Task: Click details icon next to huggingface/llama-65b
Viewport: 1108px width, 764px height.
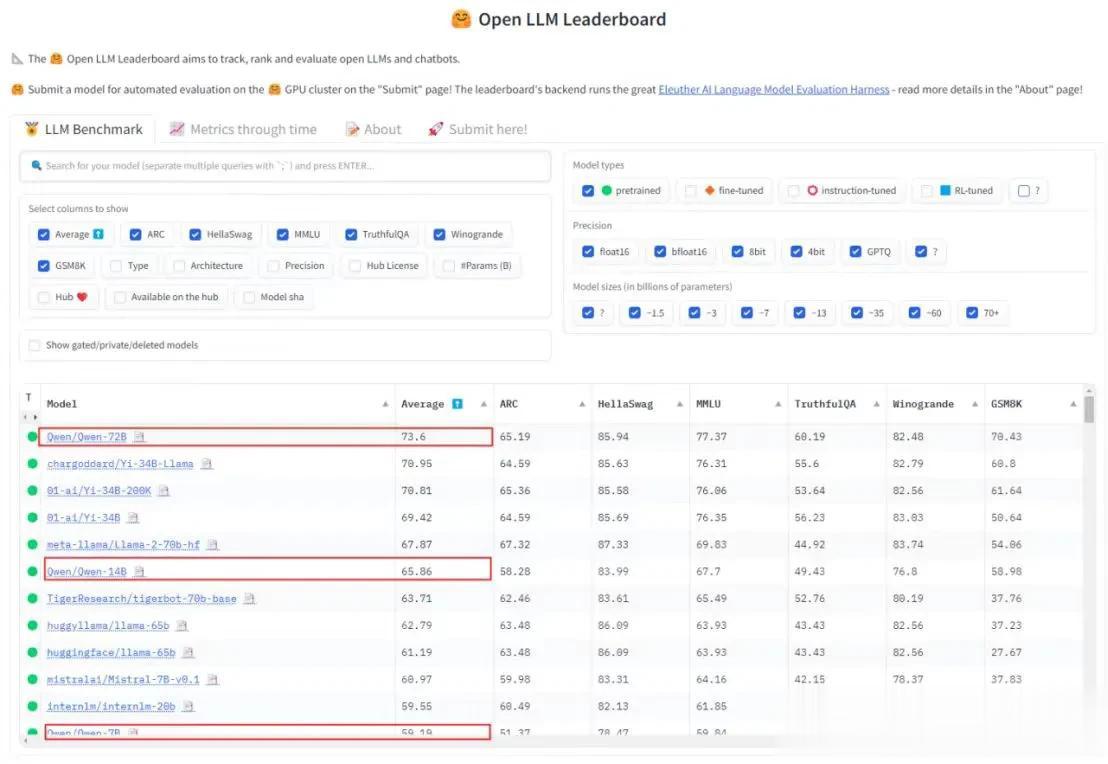Action: coord(188,652)
